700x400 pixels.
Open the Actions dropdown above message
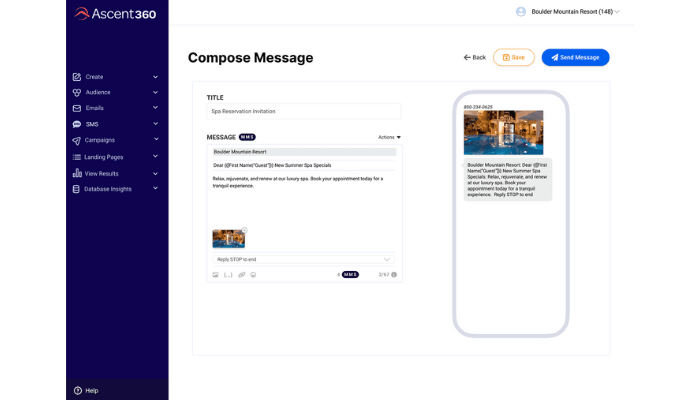point(389,137)
